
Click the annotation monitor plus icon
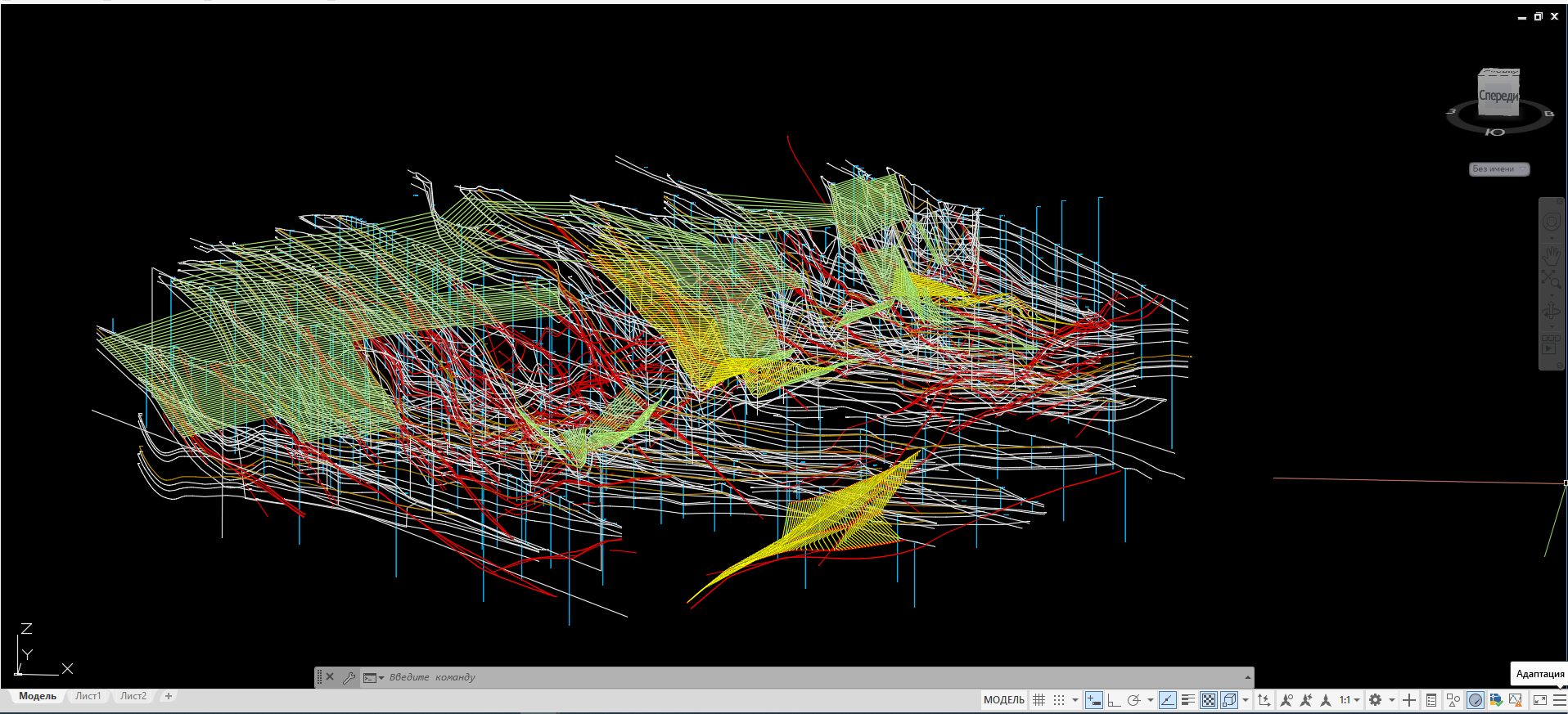(x=1409, y=700)
